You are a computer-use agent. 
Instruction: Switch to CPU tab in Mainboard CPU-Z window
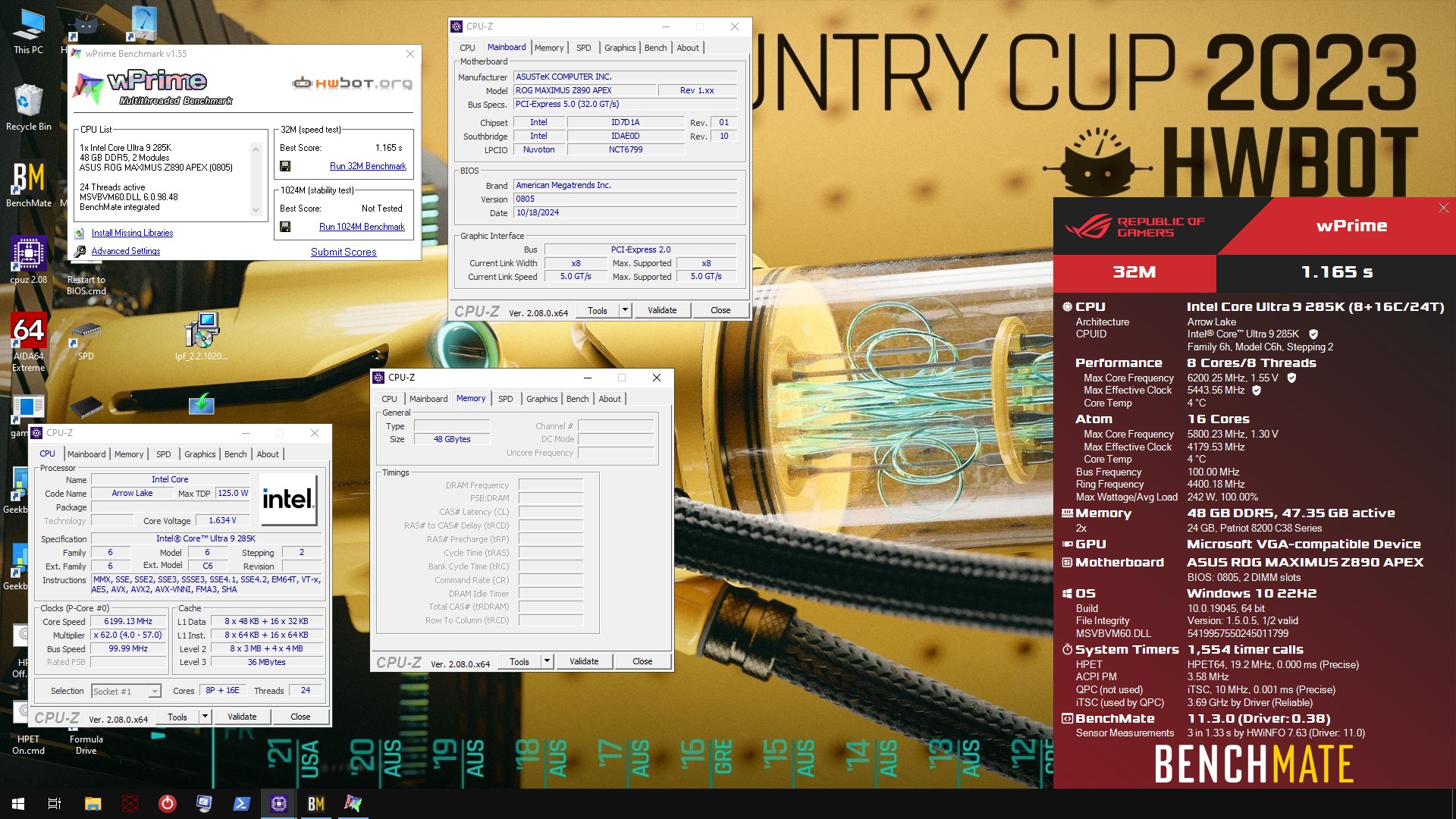(467, 48)
